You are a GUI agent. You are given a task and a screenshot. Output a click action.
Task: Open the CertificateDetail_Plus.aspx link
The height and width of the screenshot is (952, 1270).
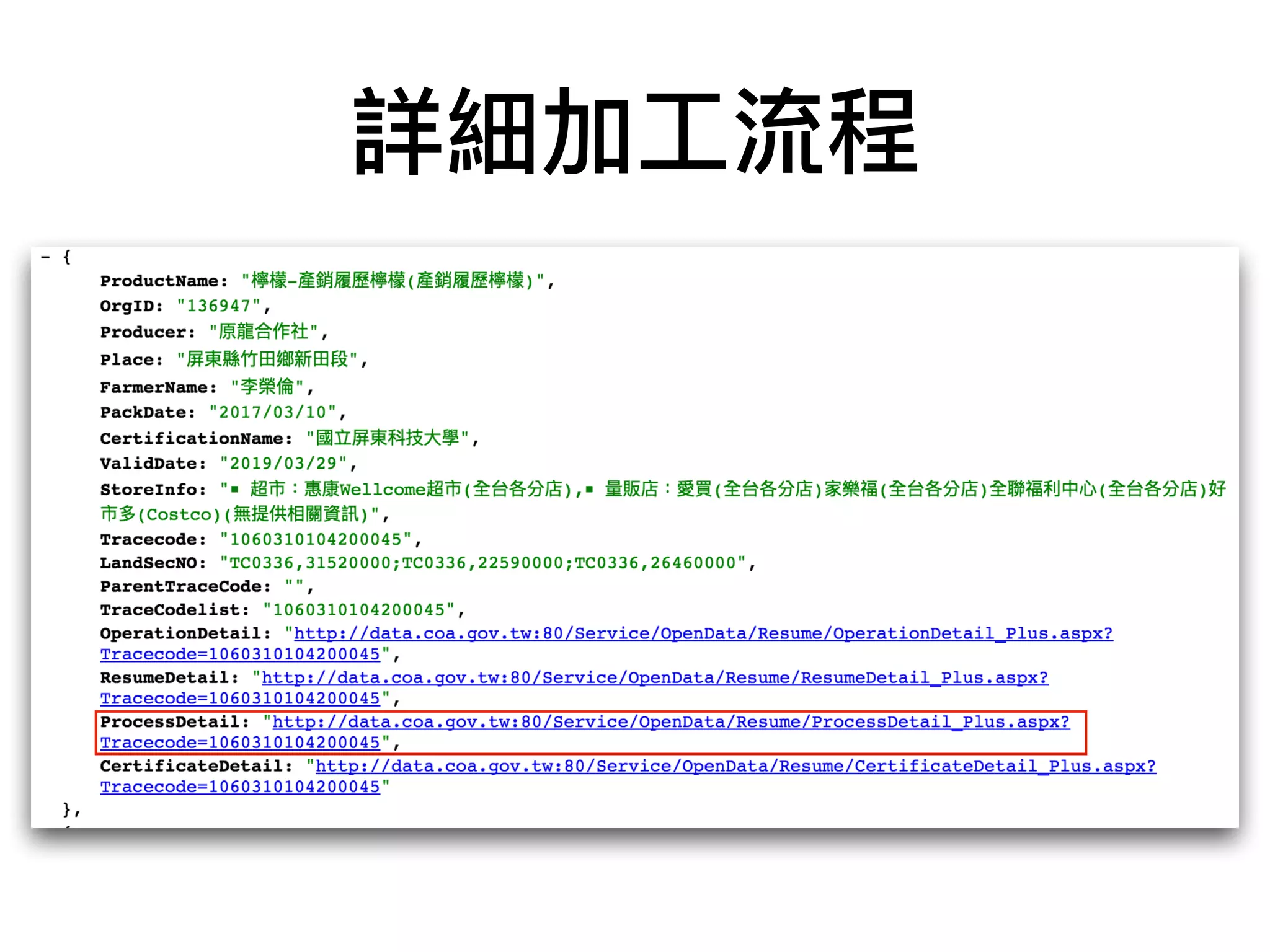735,766
